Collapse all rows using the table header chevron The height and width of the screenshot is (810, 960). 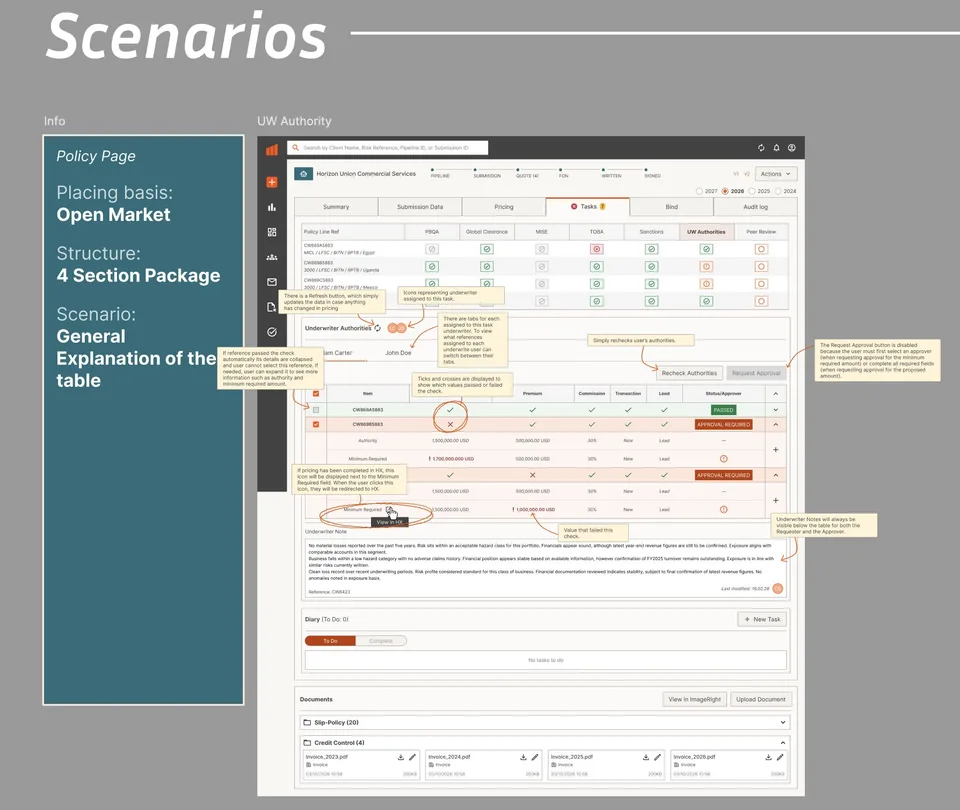pyautogui.click(x=776, y=394)
